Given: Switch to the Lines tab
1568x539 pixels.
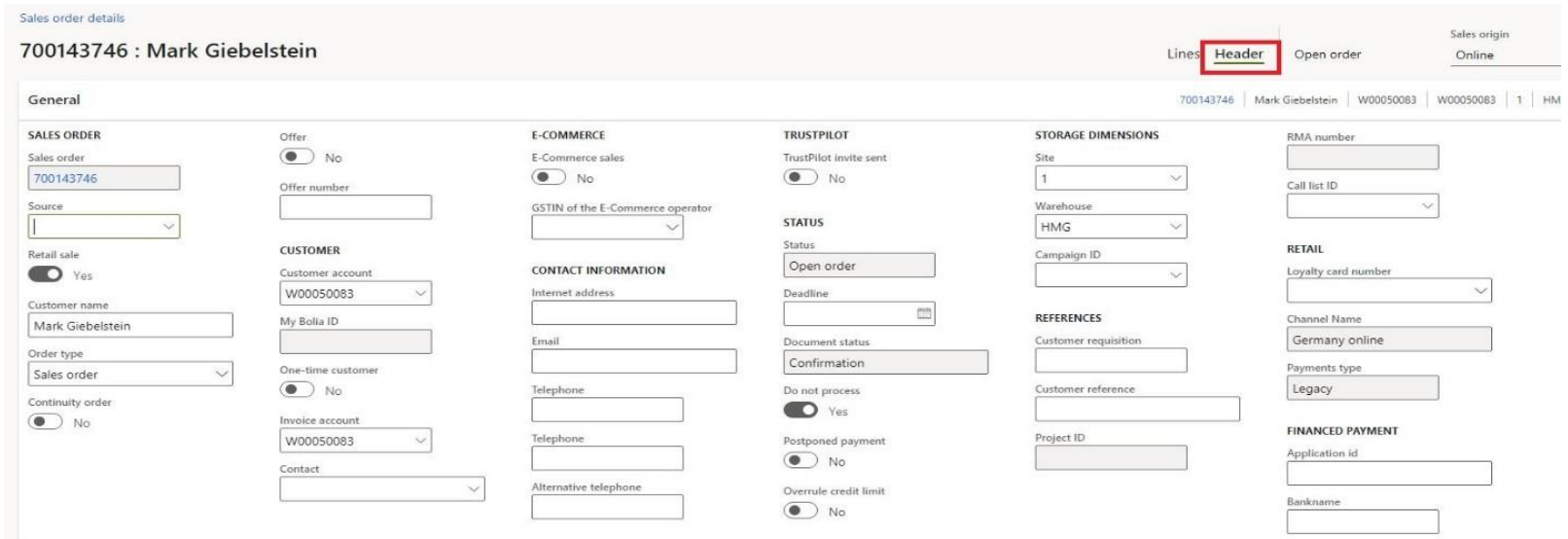Looking at the screenshot, I should point(1182,54).
